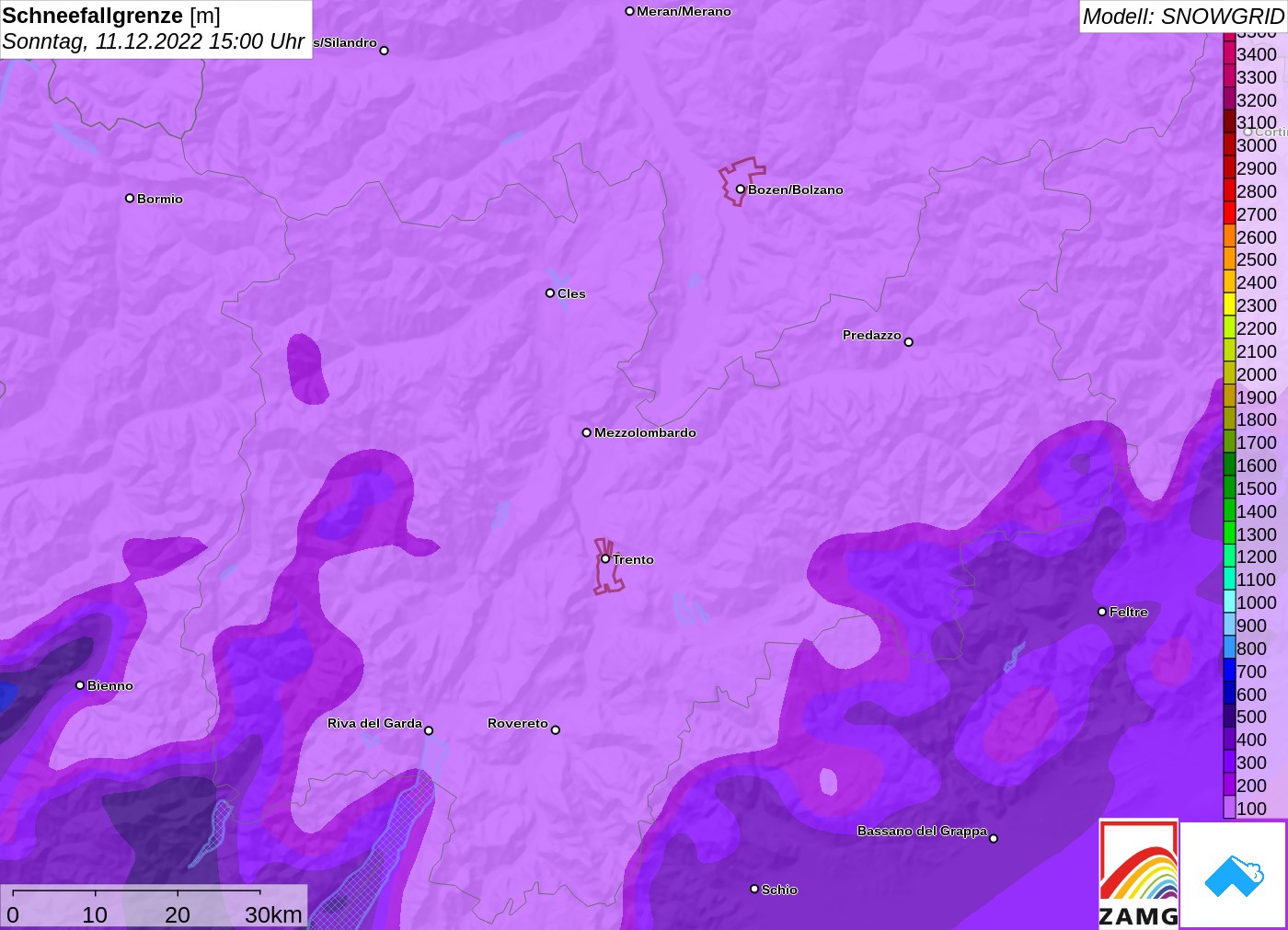Click the Schneefallgrenze [m] title

pos(111,16)
